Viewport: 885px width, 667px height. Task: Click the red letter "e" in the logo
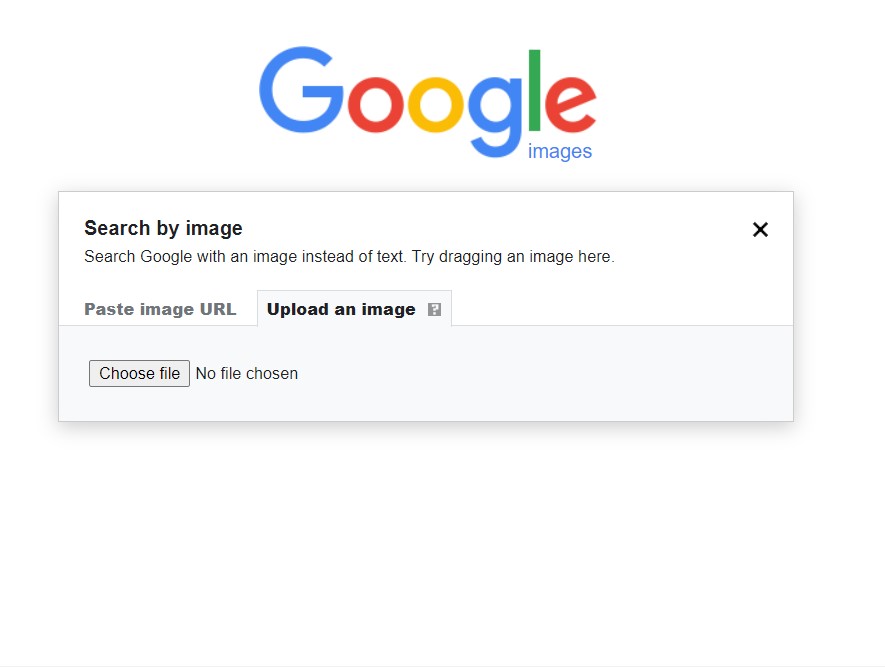571,104
